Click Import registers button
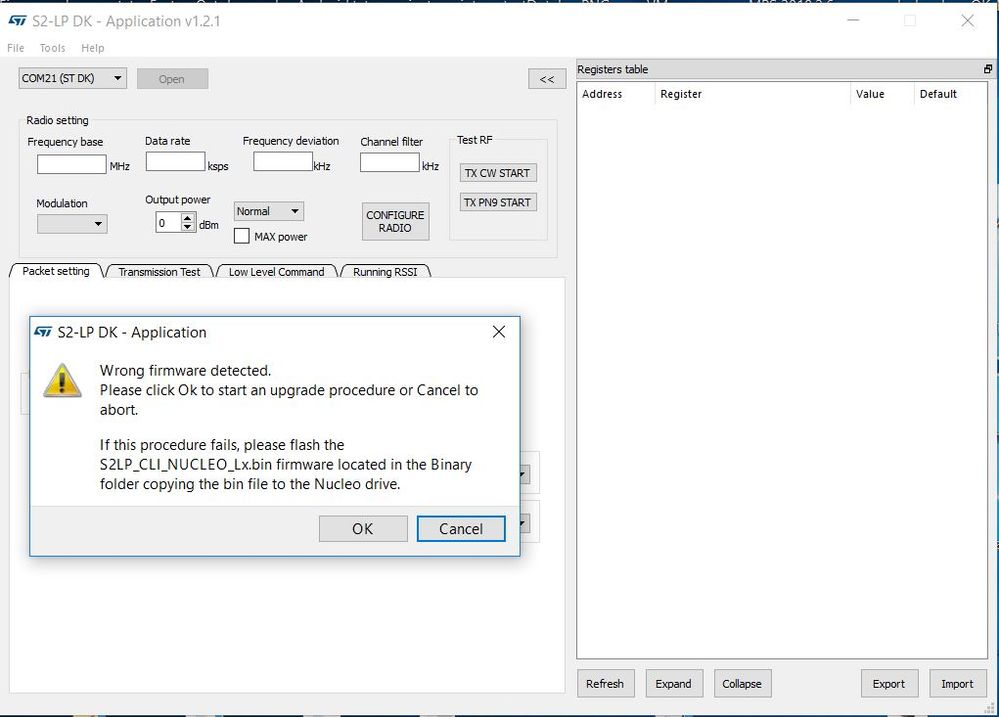The height and width of the screenshot is (717, 999). 958,683
